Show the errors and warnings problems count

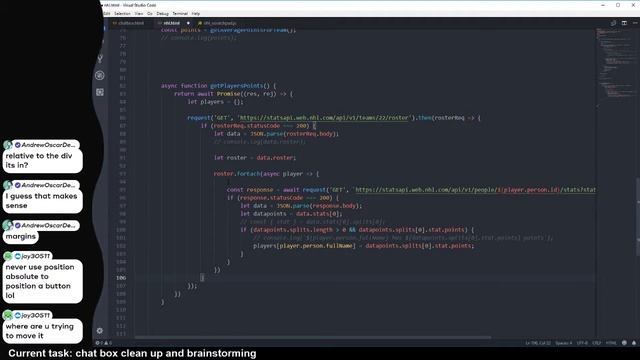[103, 343]
